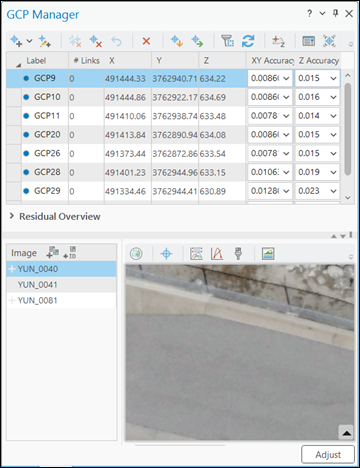Screen dimensions: 360x468
Task: Click the filter GCPs funnel icon
Action: point(227,41)
